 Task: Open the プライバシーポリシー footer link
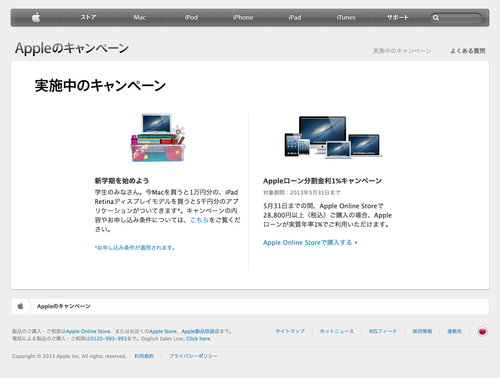pos(193,356)
